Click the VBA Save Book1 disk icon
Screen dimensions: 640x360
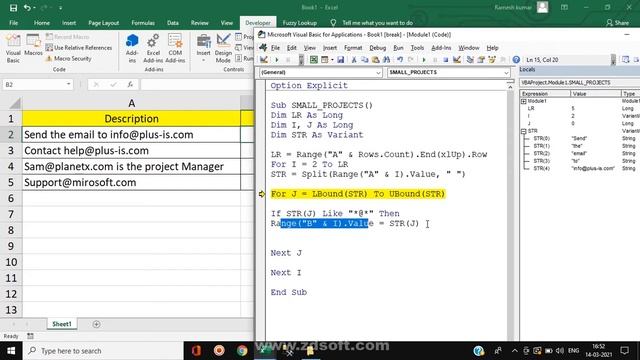tap(340, 60)
